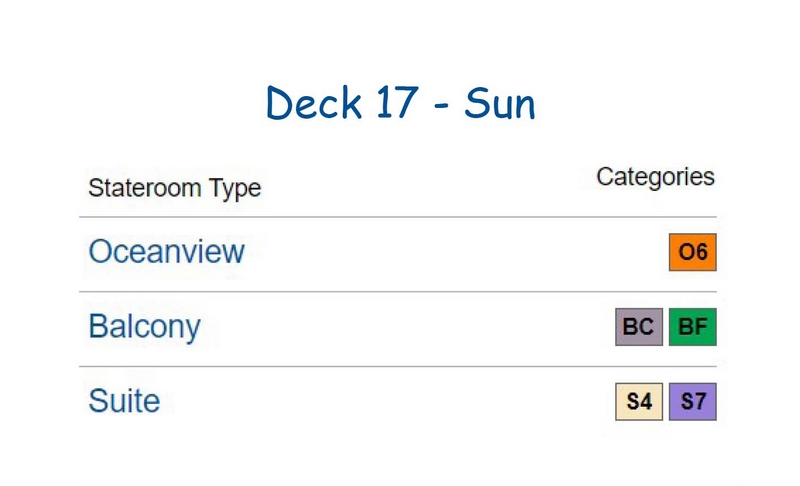Click the Categories column header
Image resolution: width=800 pixels, height=486 pixels.
[655, 177]
